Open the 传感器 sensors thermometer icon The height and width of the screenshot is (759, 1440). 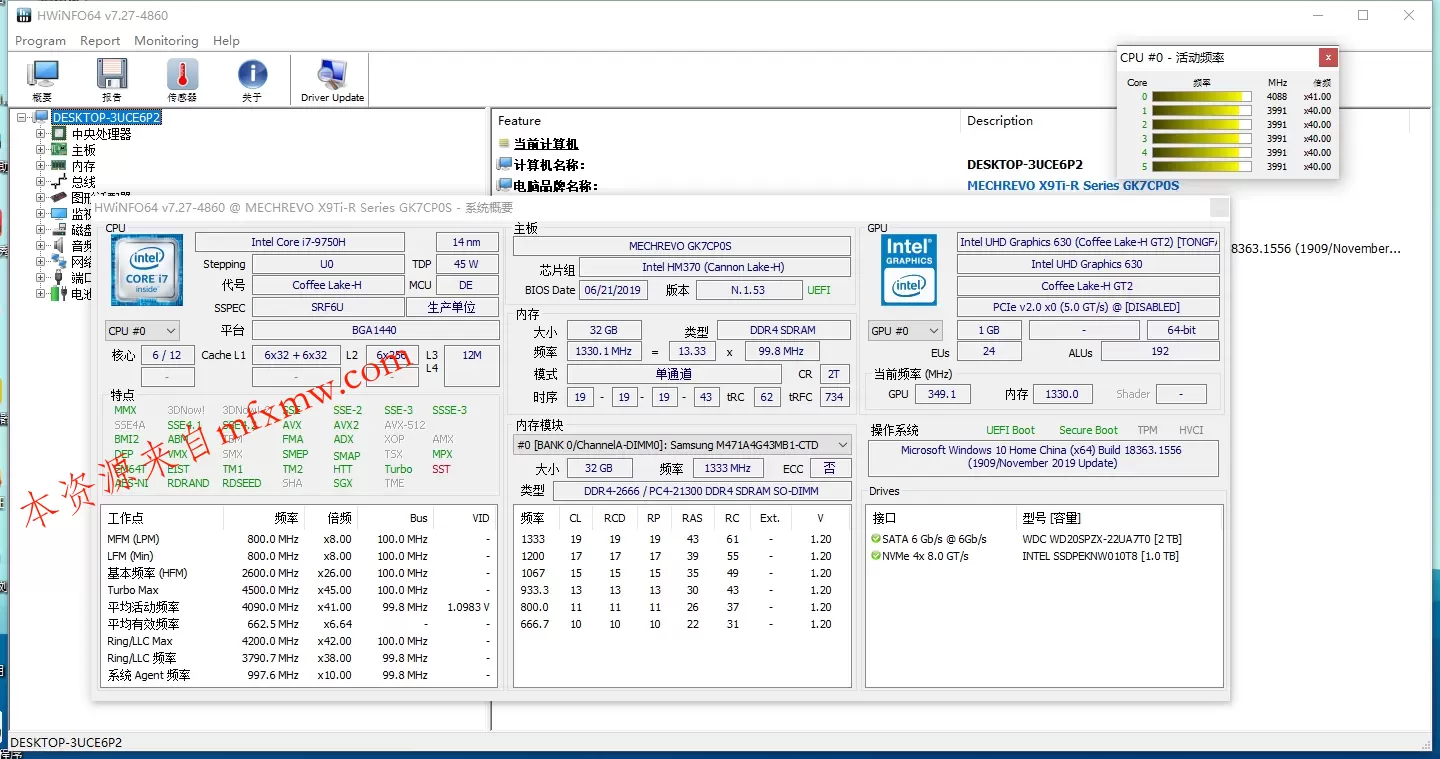click(x=182, y=75)
